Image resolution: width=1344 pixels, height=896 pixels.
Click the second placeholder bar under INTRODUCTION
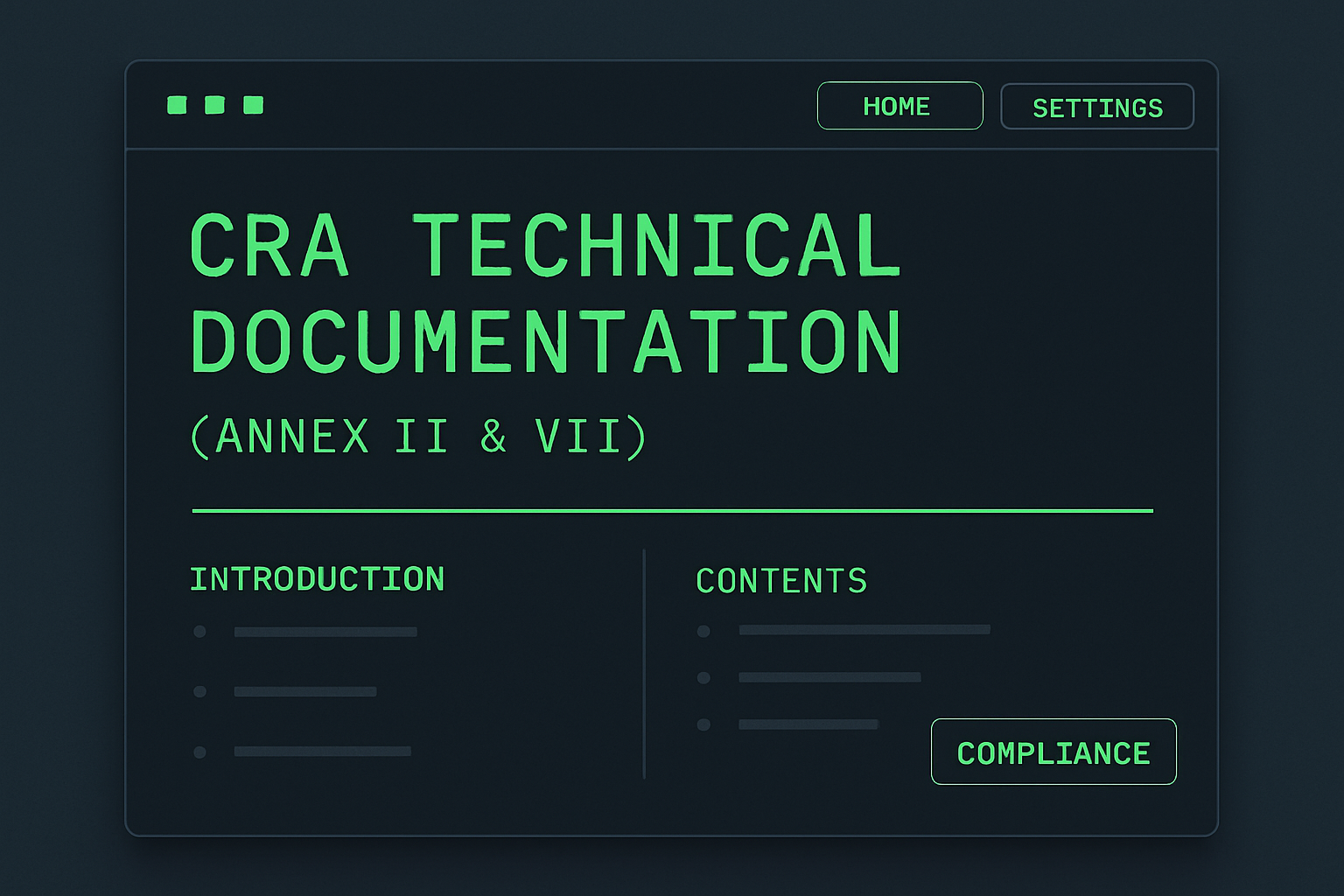[x=305, y=691]
